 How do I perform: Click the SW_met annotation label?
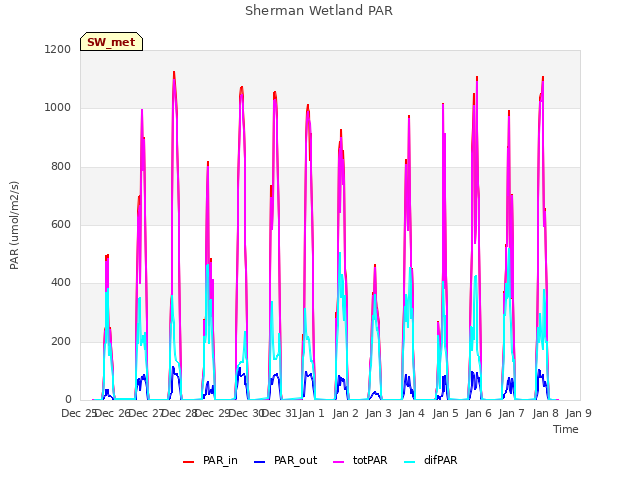(111, 42)
